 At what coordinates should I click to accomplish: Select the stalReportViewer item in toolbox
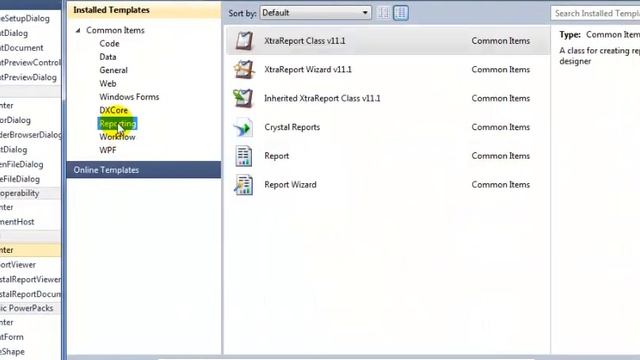(x=30, y=279)
